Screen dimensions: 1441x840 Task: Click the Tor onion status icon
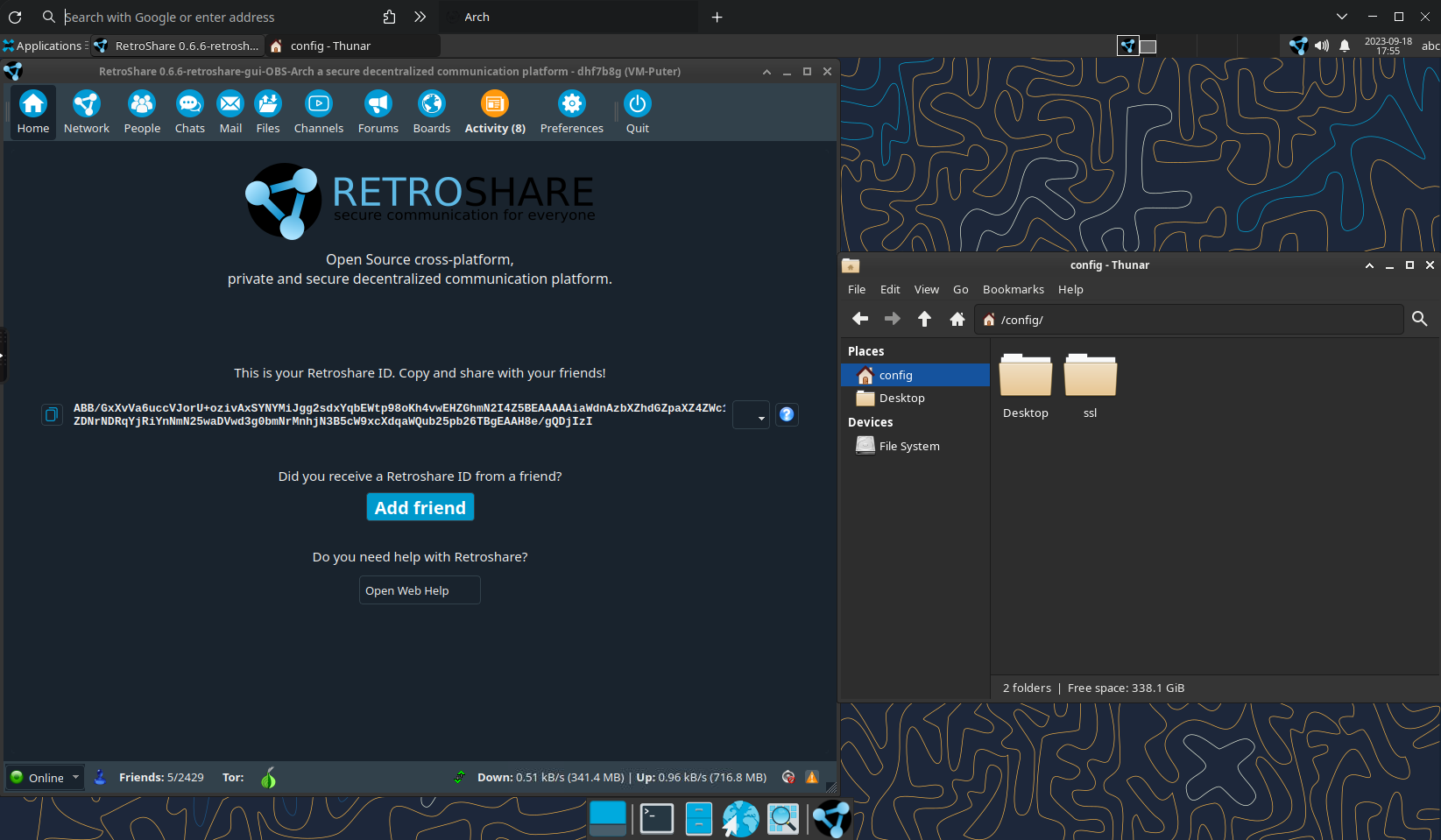click(268, 778)
